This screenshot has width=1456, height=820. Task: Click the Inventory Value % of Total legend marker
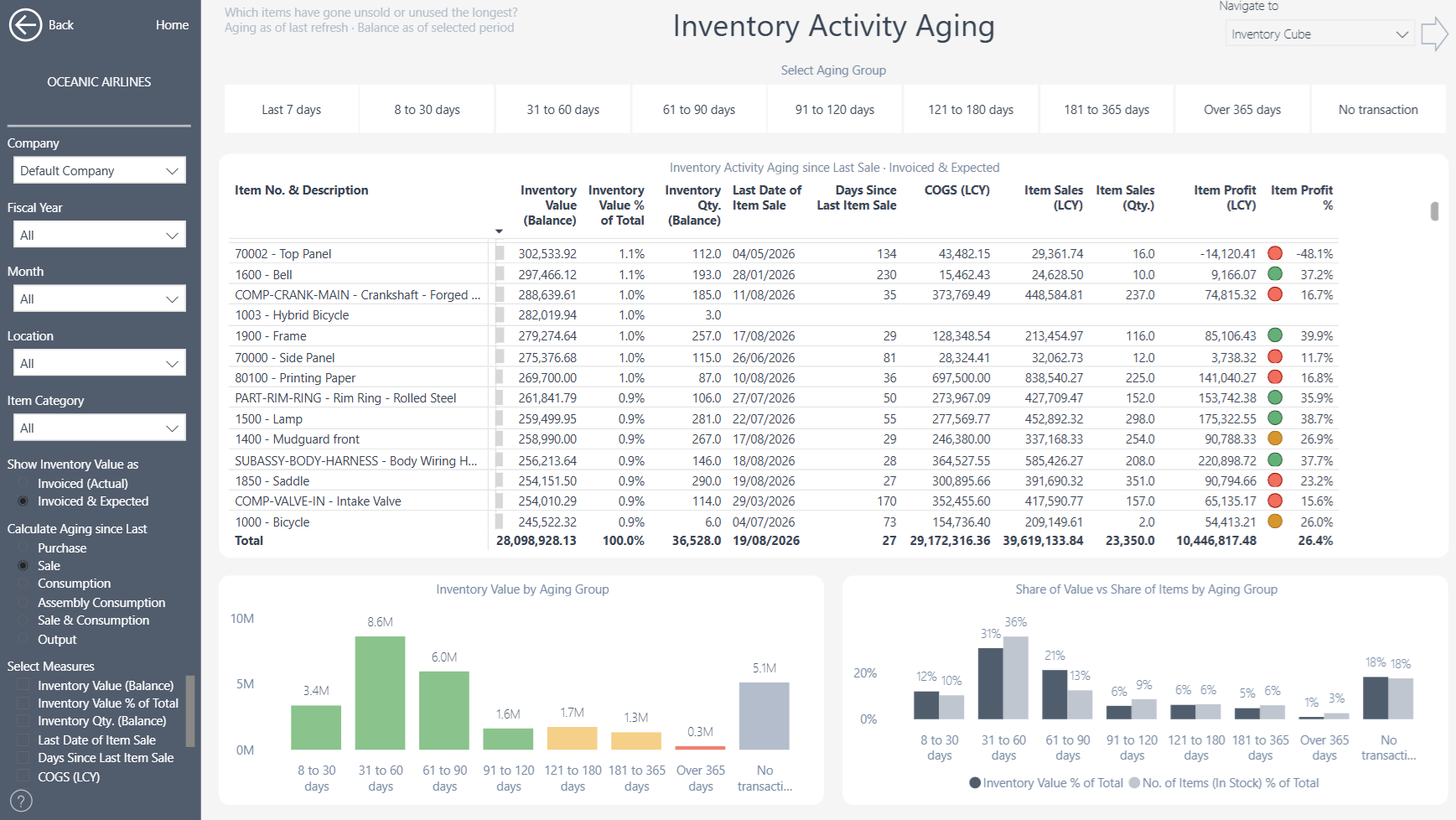pyautogui.click(x=975, y=783)
